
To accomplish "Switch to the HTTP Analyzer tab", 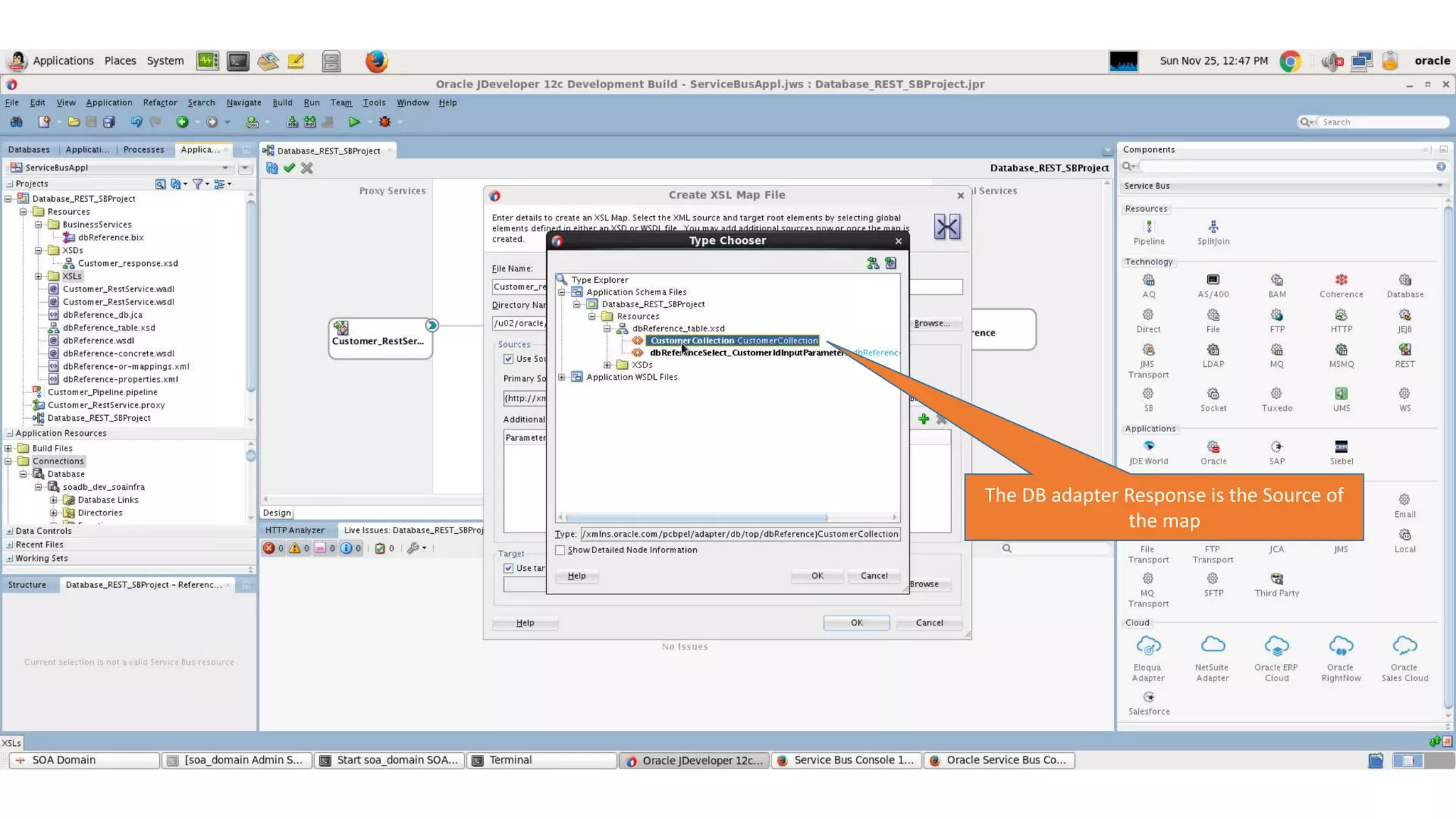I will point(295,530).
